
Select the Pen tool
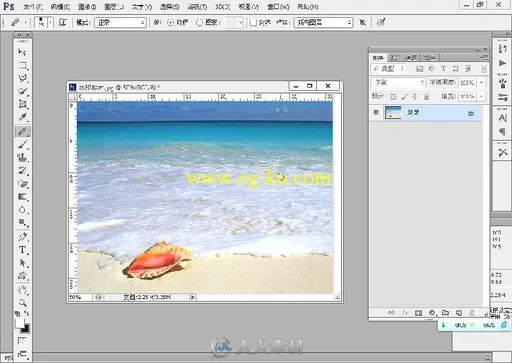pos(22,237)
